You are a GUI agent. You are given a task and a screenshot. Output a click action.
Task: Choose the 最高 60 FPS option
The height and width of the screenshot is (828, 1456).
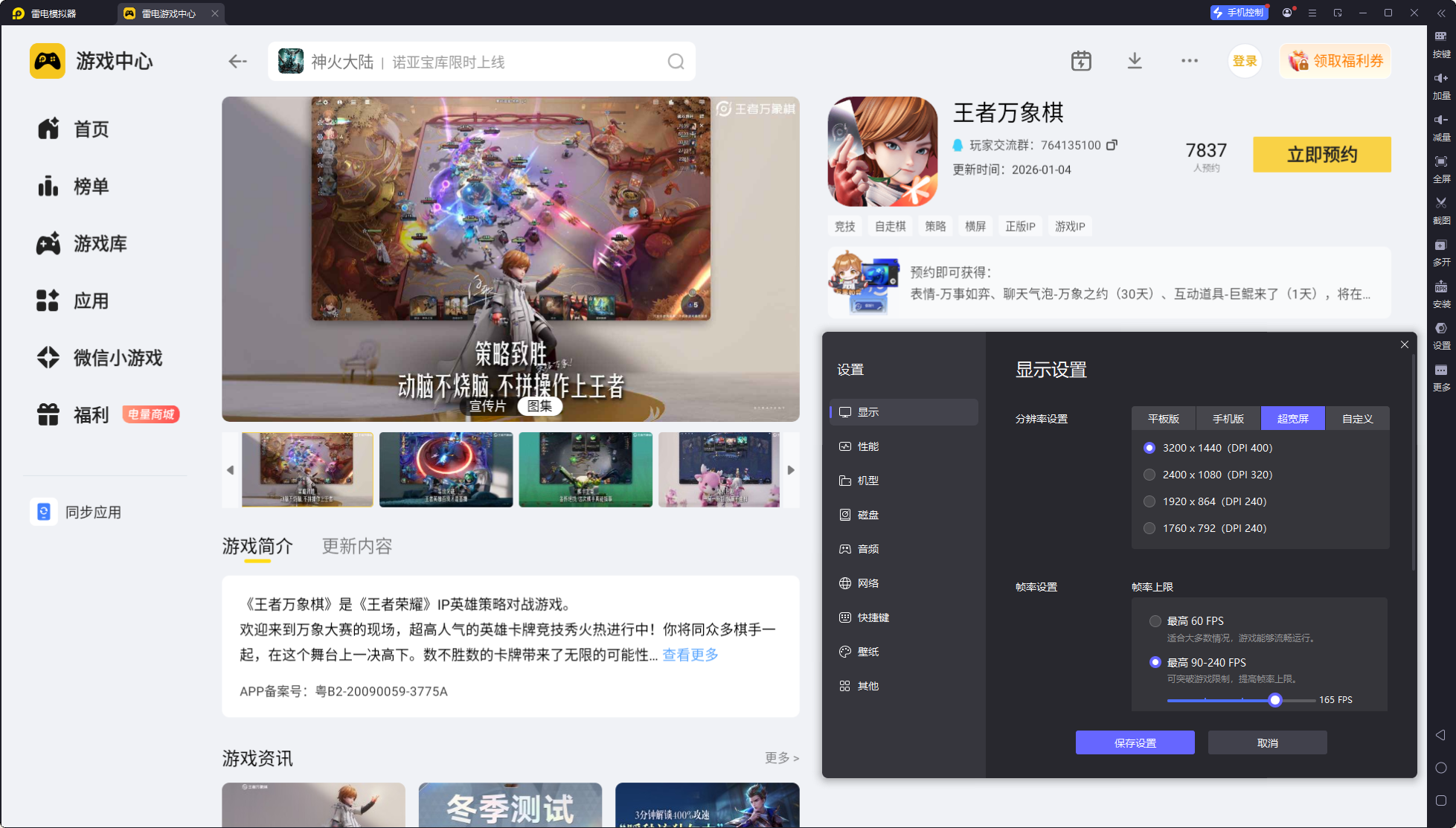(x=1155, y=621)
